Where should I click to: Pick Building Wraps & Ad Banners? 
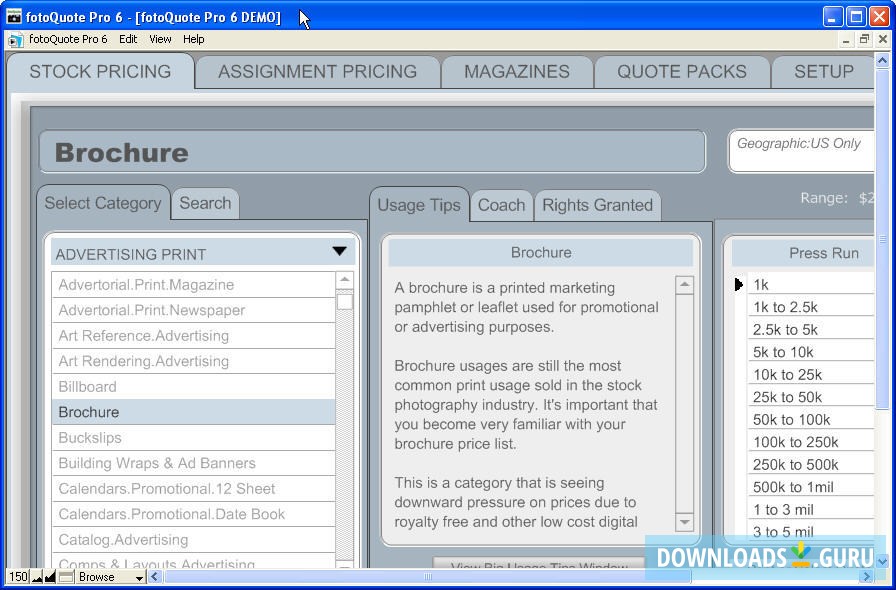pyautogui.click(x=193, y=463)
